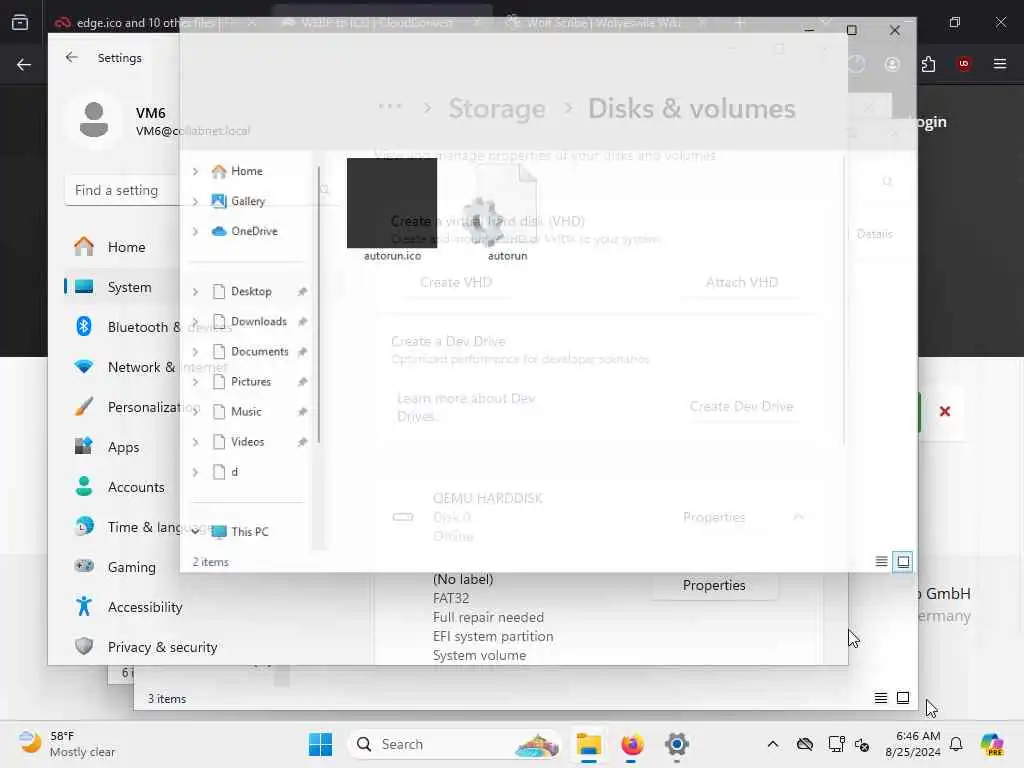
Task: Click thumbnails view icon in rear Explorer window
Action: (x=903, y=698)
